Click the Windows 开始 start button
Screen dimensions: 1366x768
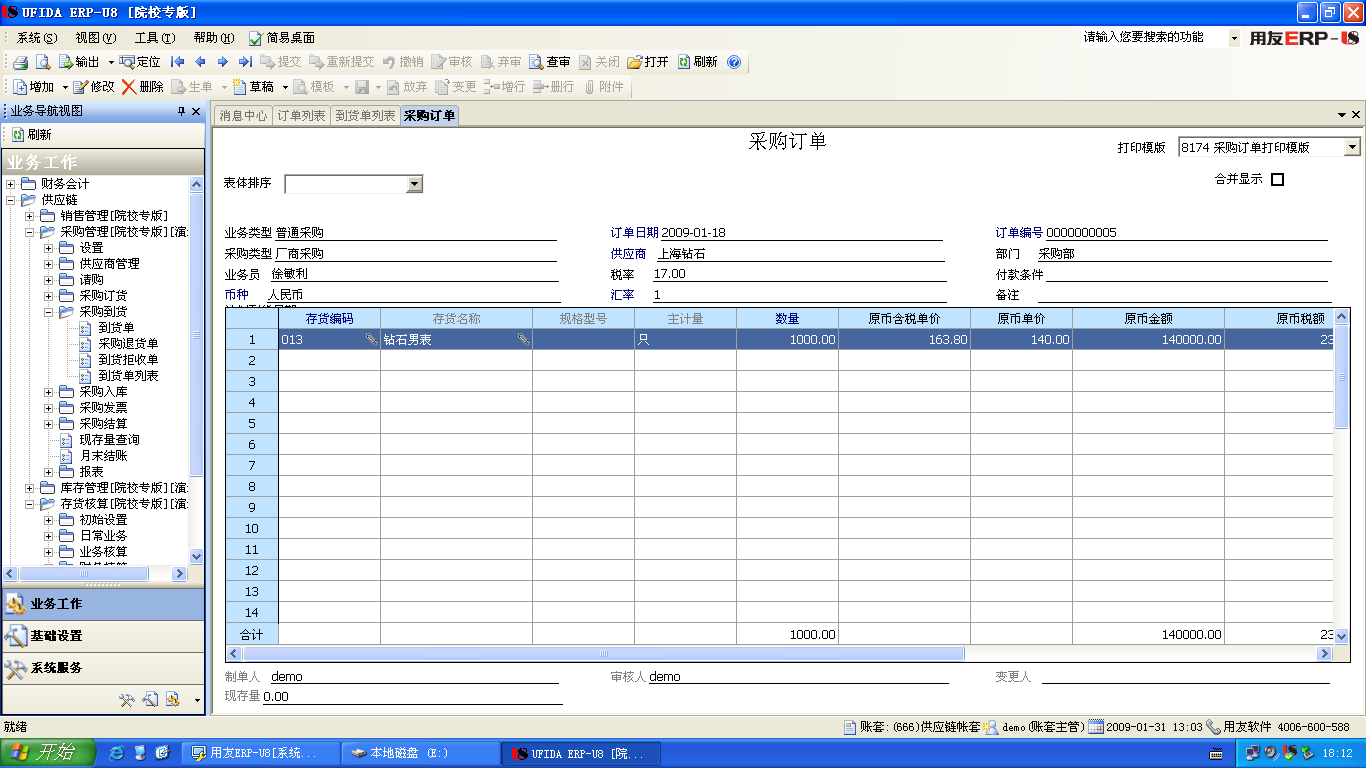[x=47, y=753]
